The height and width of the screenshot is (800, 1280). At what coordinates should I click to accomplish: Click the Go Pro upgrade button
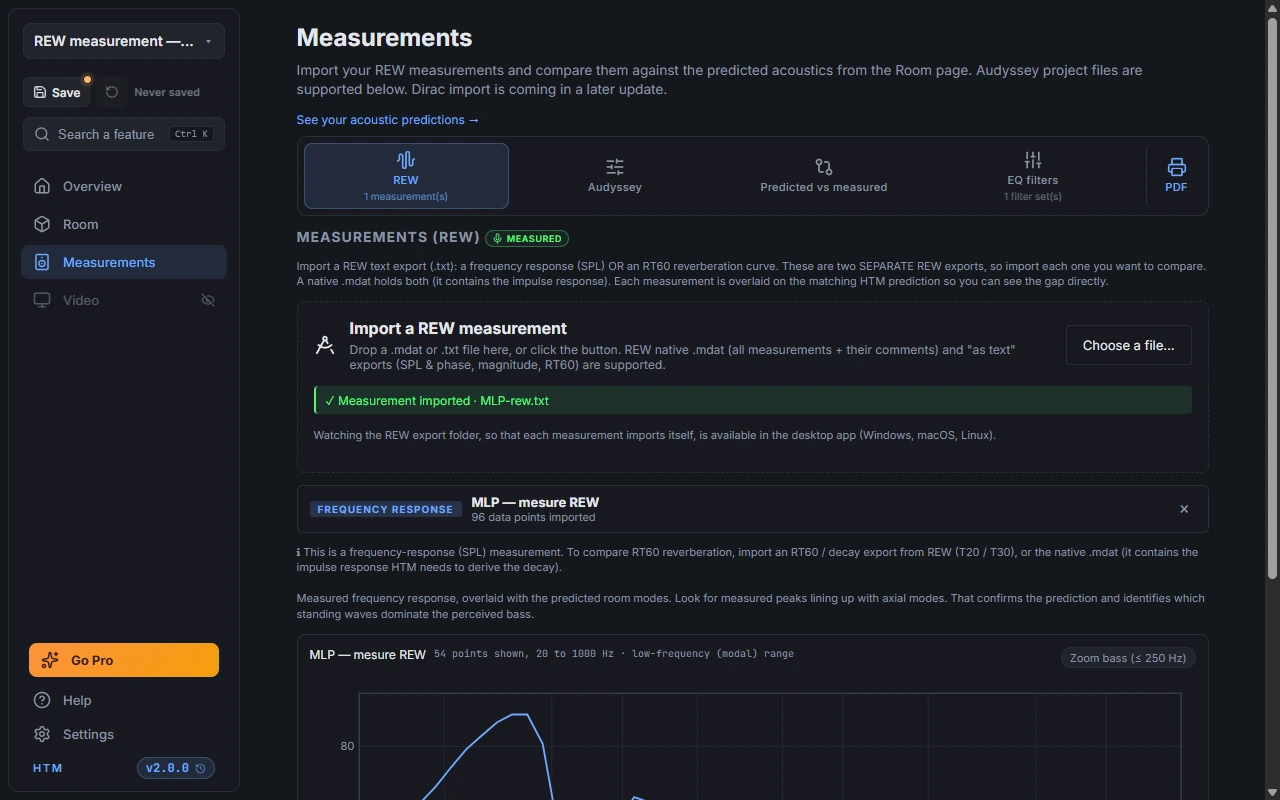(x=124, y=660)
